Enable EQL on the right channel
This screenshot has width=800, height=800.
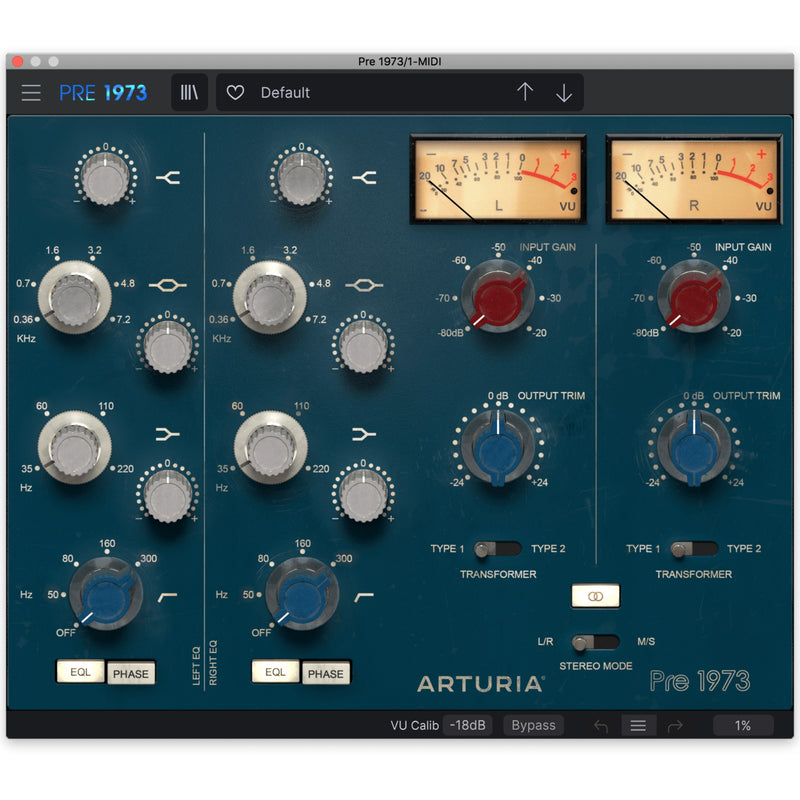(x=276, y=672)
